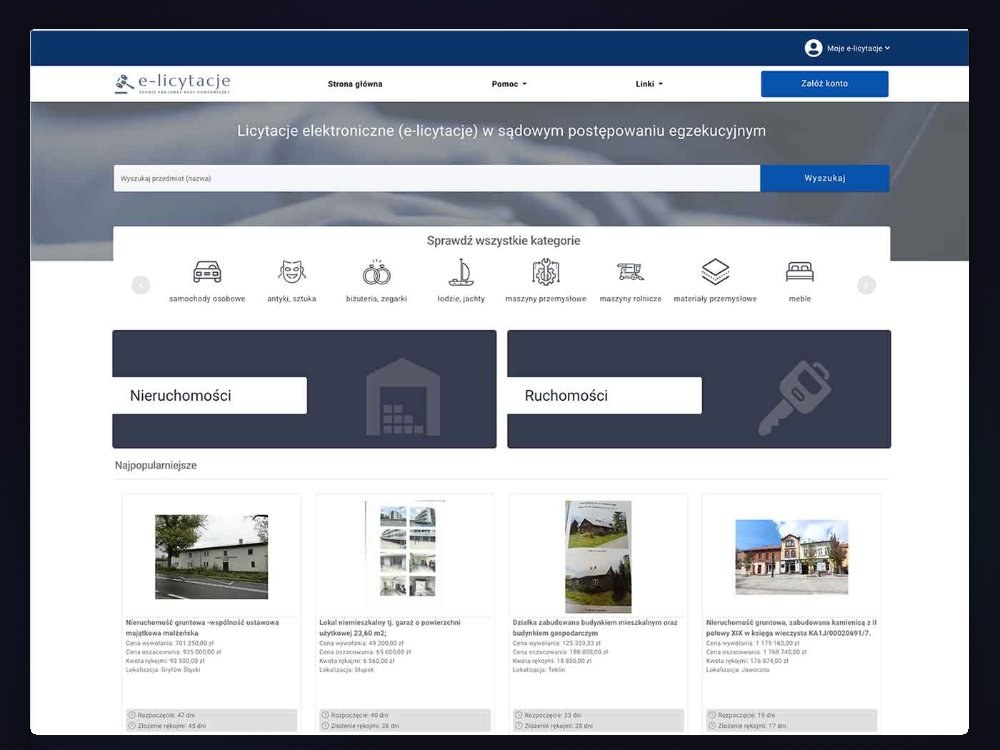Screen dimensions: 1000x750
Task: Open materiały przemysłowe layers icon
Action: [x=715, y=272]
